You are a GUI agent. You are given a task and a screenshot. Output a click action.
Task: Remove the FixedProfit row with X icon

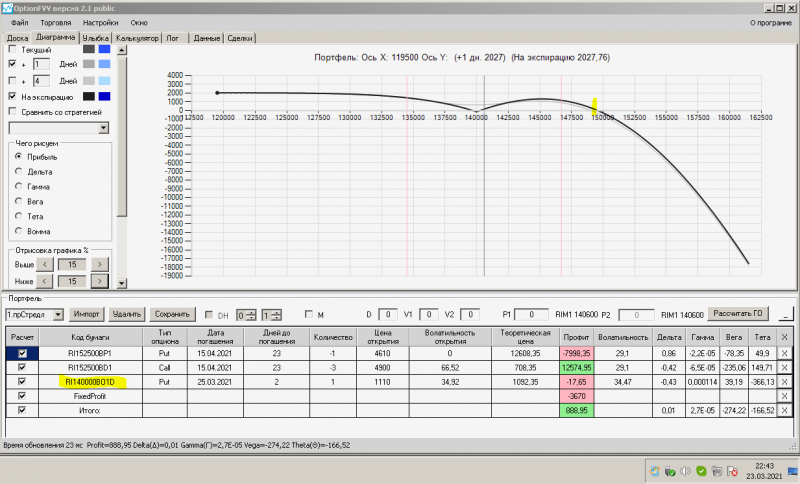pos(784,396)
